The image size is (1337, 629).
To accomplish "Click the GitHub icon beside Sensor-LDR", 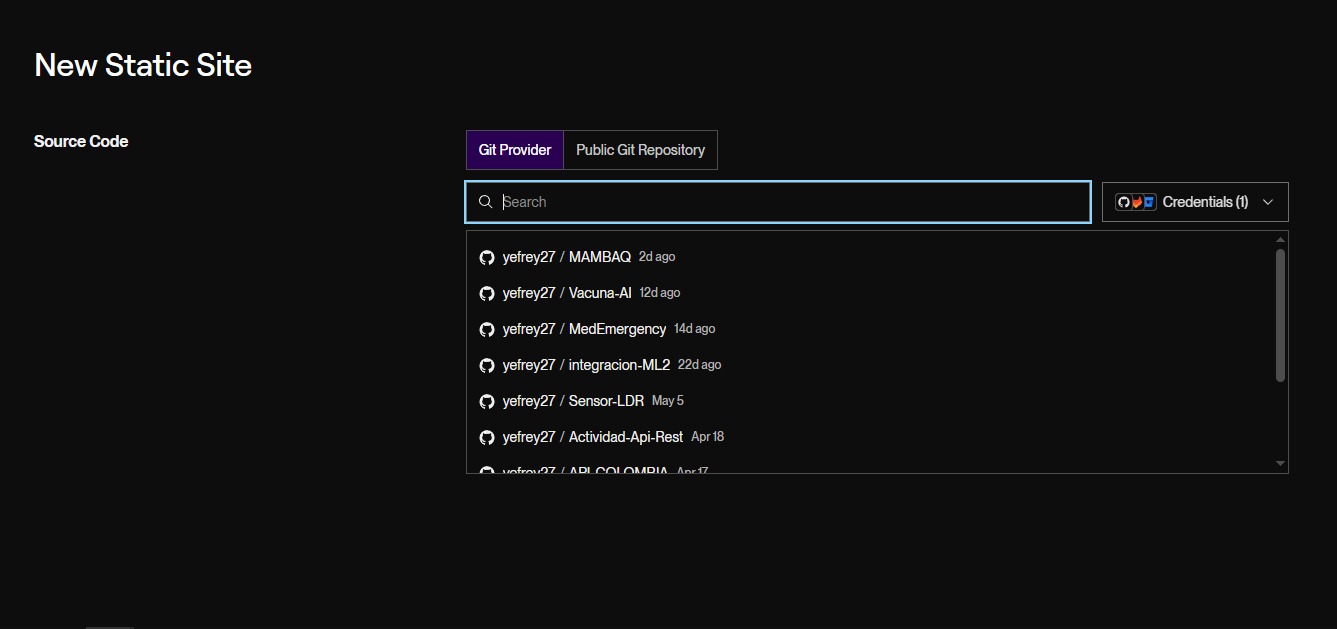I will (x=487, y=401).
